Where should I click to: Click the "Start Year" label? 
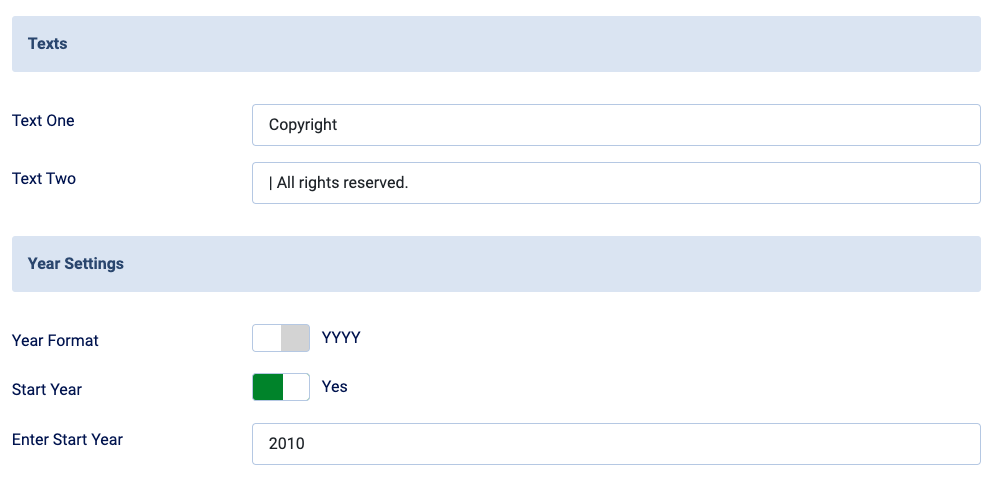point(47,390)
